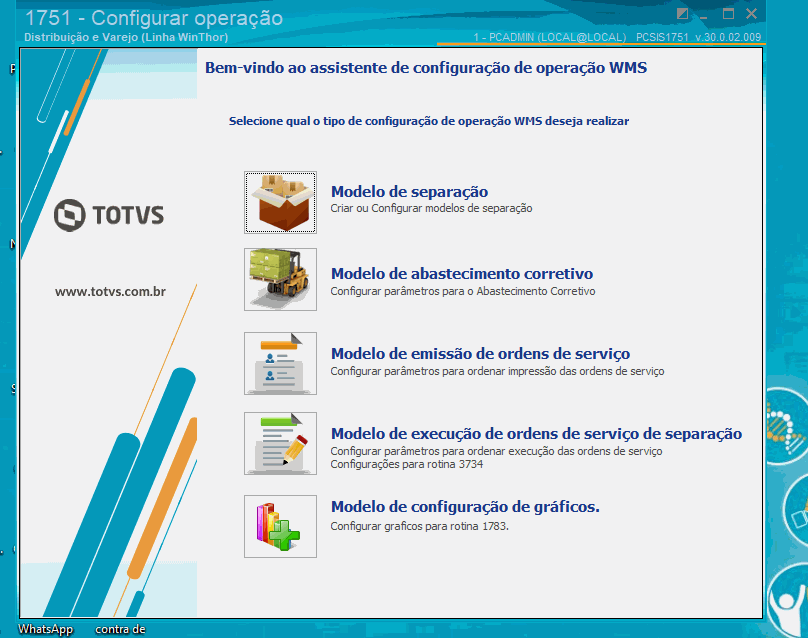Open the forklift Abastecimento Corretivo icon
The height and width of the screenshot is (638, 808).
point(280,279)
